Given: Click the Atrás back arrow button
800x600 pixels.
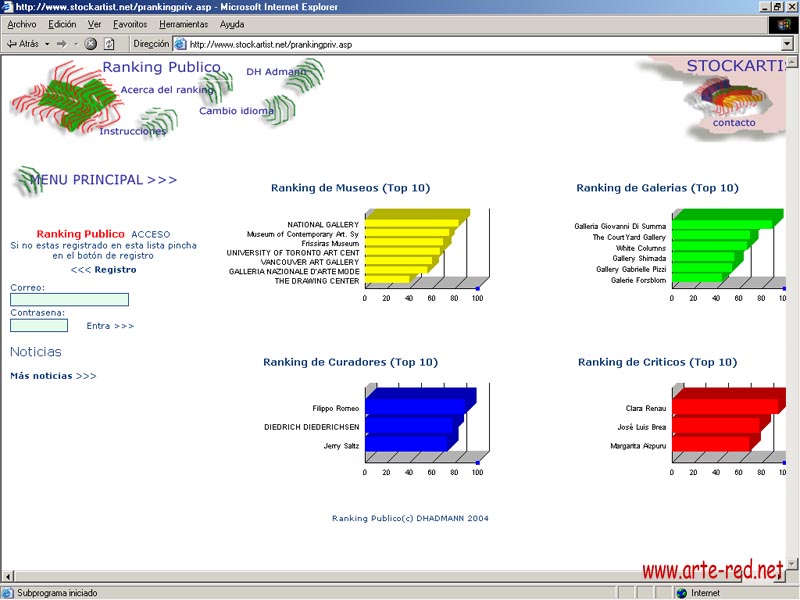Looking at the screenshot, I should [x=22, y=44].
